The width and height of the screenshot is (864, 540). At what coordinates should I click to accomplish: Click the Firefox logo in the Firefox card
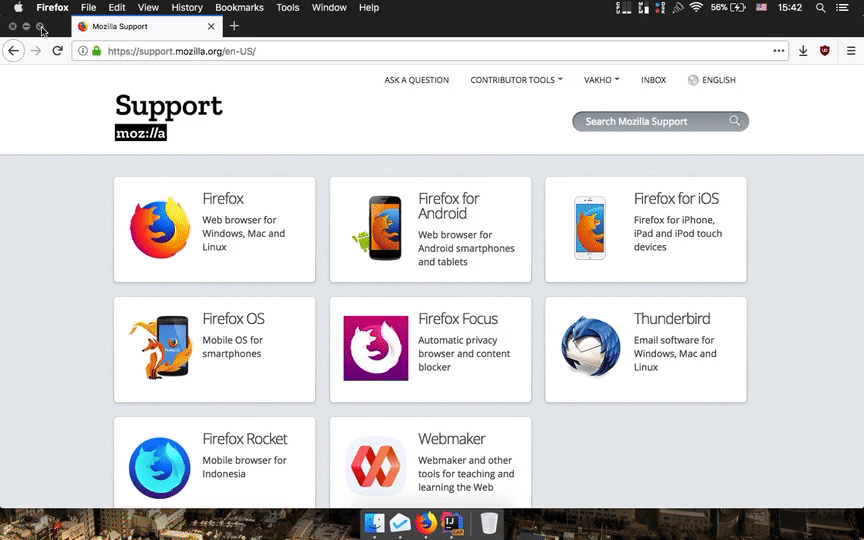click(160, 228)
